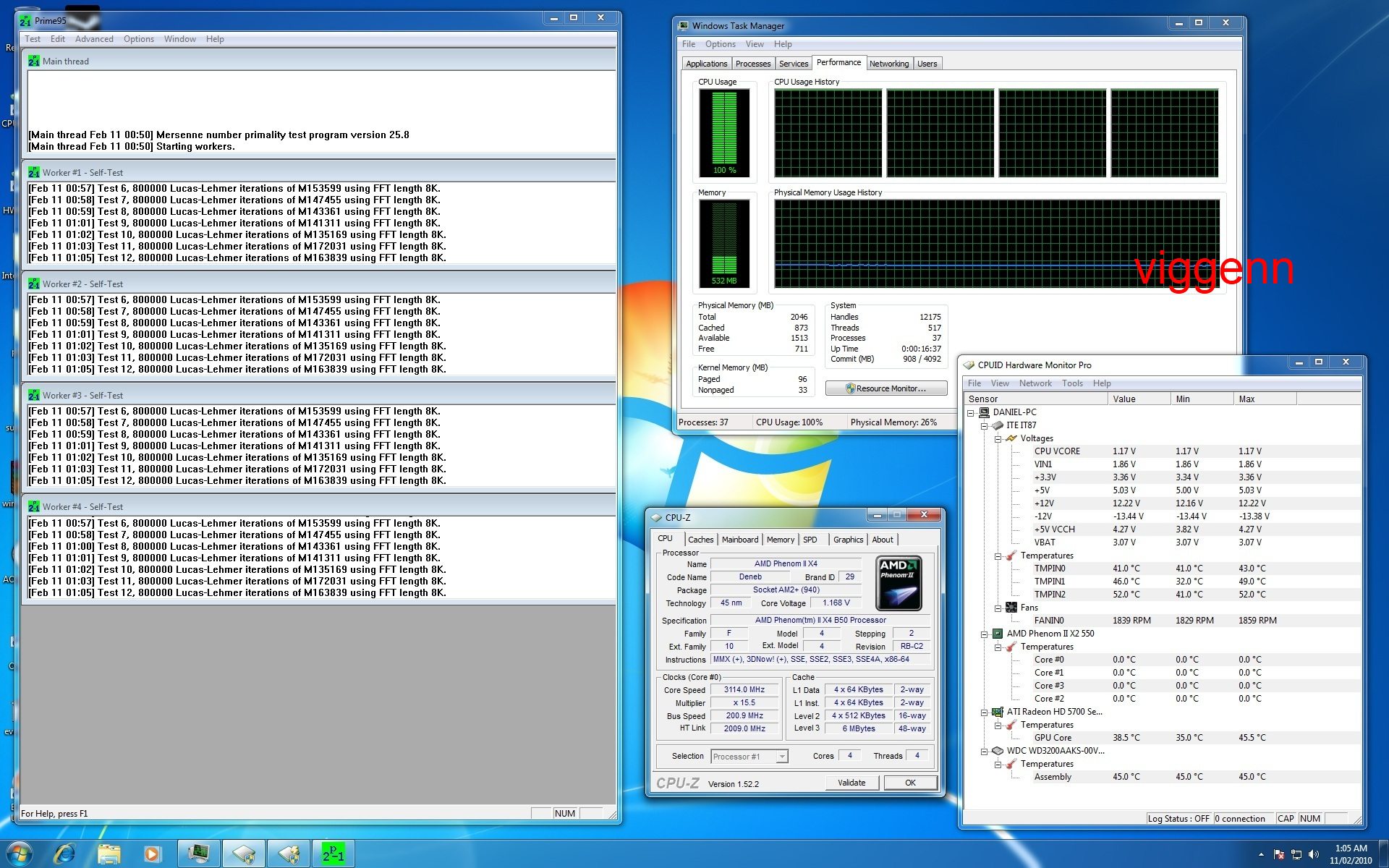Switch to Task Manager Networking tab
This screenshot has height=868, width=1389.
click(x=889, y=64)
